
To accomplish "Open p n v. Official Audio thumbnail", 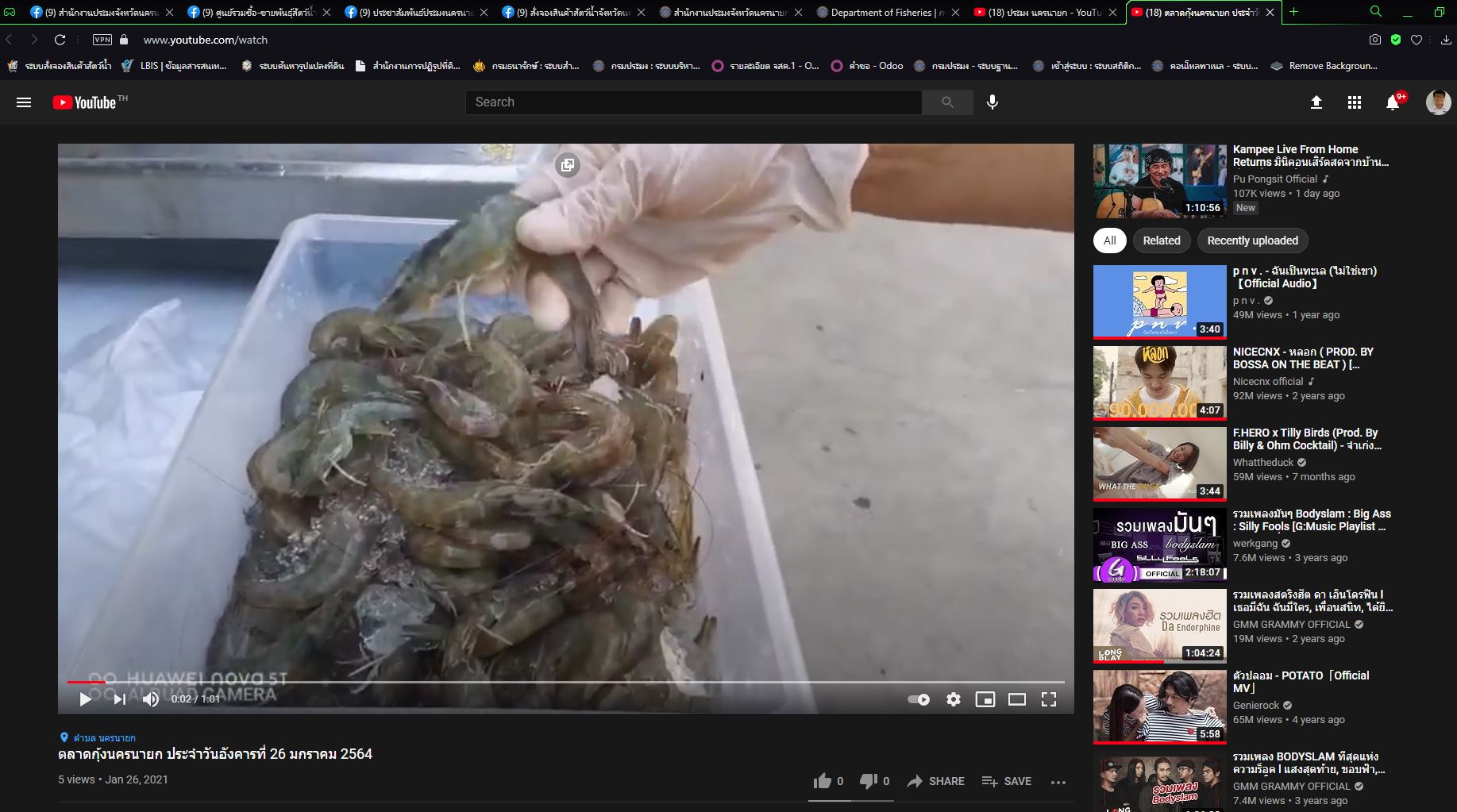I will point(1160,302).
